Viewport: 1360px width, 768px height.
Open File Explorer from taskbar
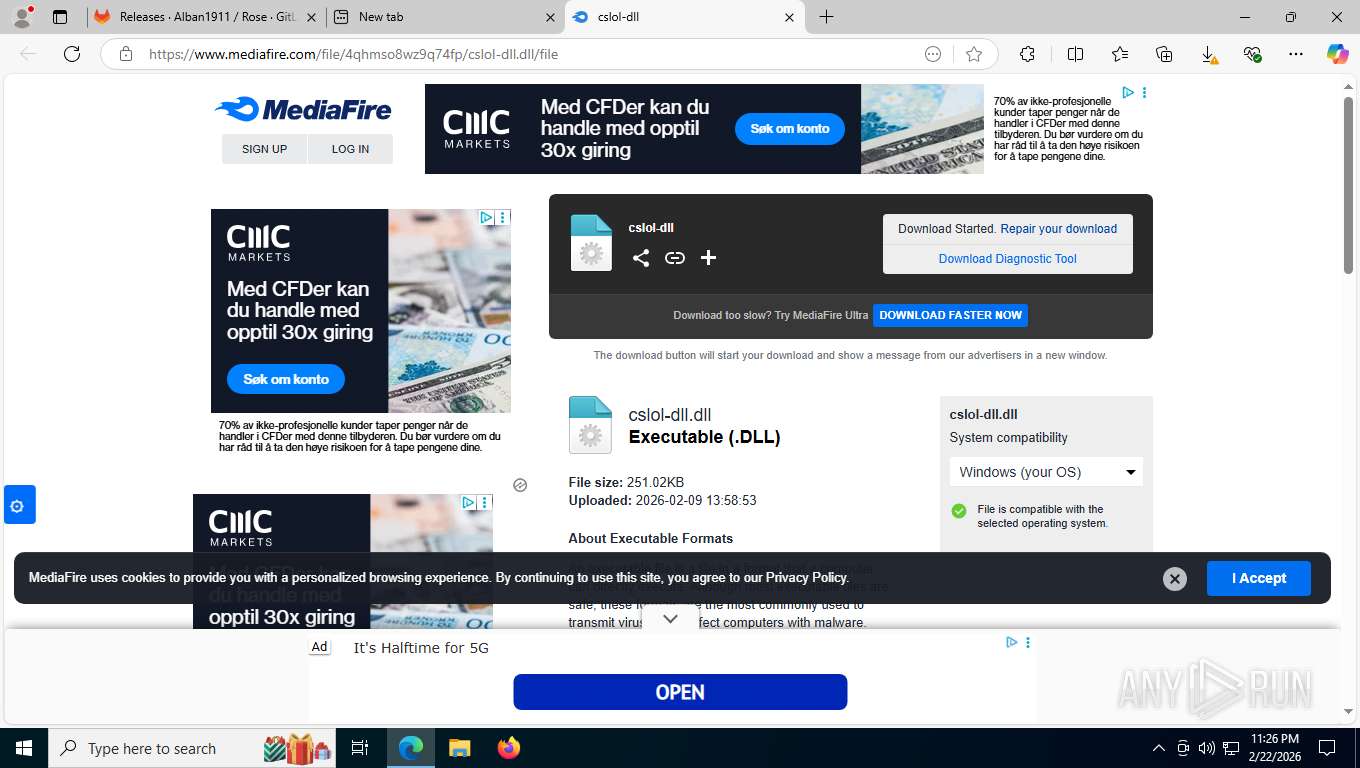pos(459,748)
